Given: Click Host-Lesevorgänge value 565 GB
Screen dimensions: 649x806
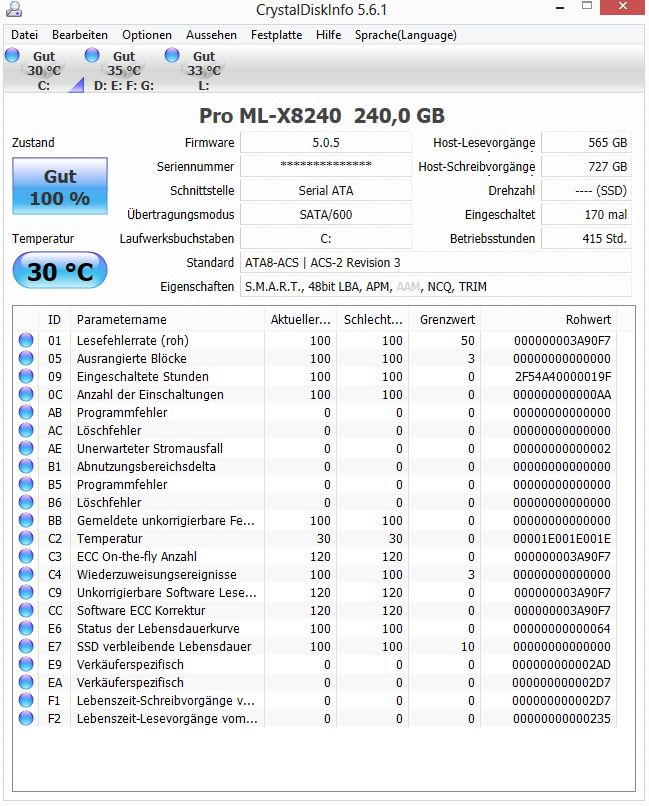Looking at the screenshot, I should coord(586,142).
